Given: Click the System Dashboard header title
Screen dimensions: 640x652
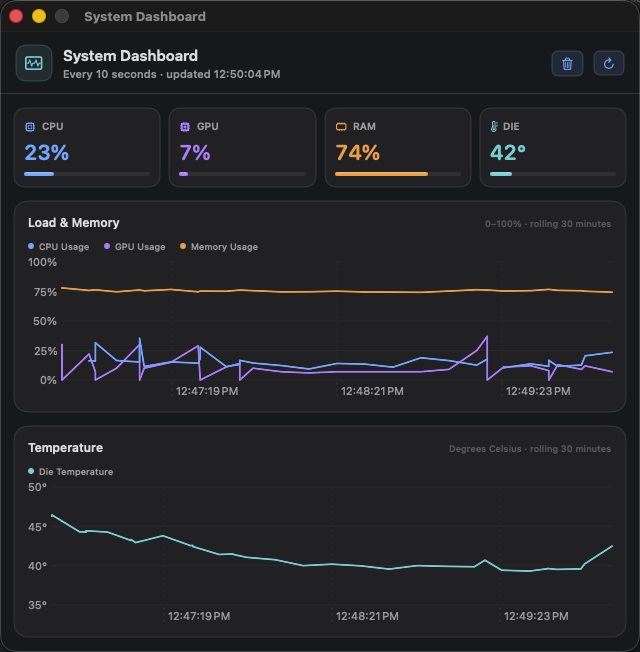Looking at the screenshot, I should click(130, 56).
